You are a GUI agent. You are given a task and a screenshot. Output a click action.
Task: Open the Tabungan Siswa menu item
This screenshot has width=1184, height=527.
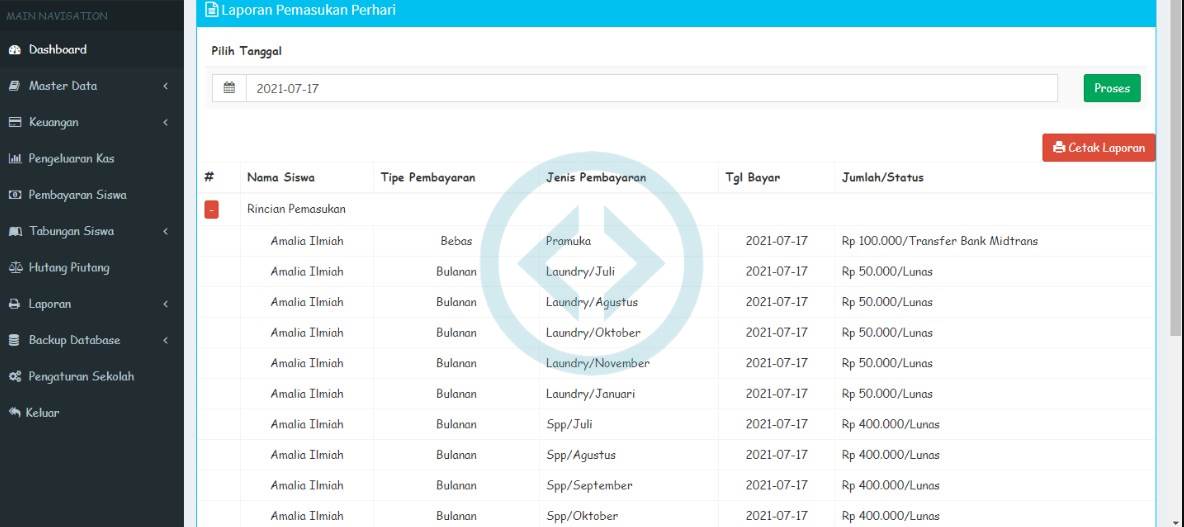pyautogui.click(x=71, y=231)
